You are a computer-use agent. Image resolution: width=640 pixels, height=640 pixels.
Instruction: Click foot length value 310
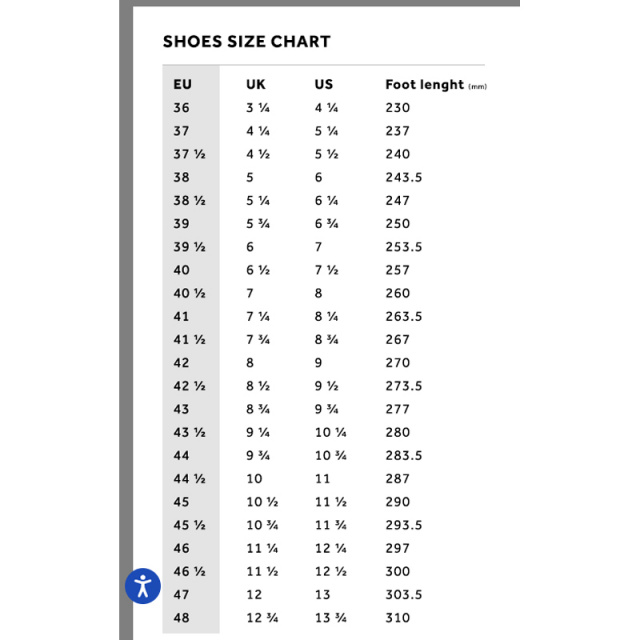pos(398,618)
